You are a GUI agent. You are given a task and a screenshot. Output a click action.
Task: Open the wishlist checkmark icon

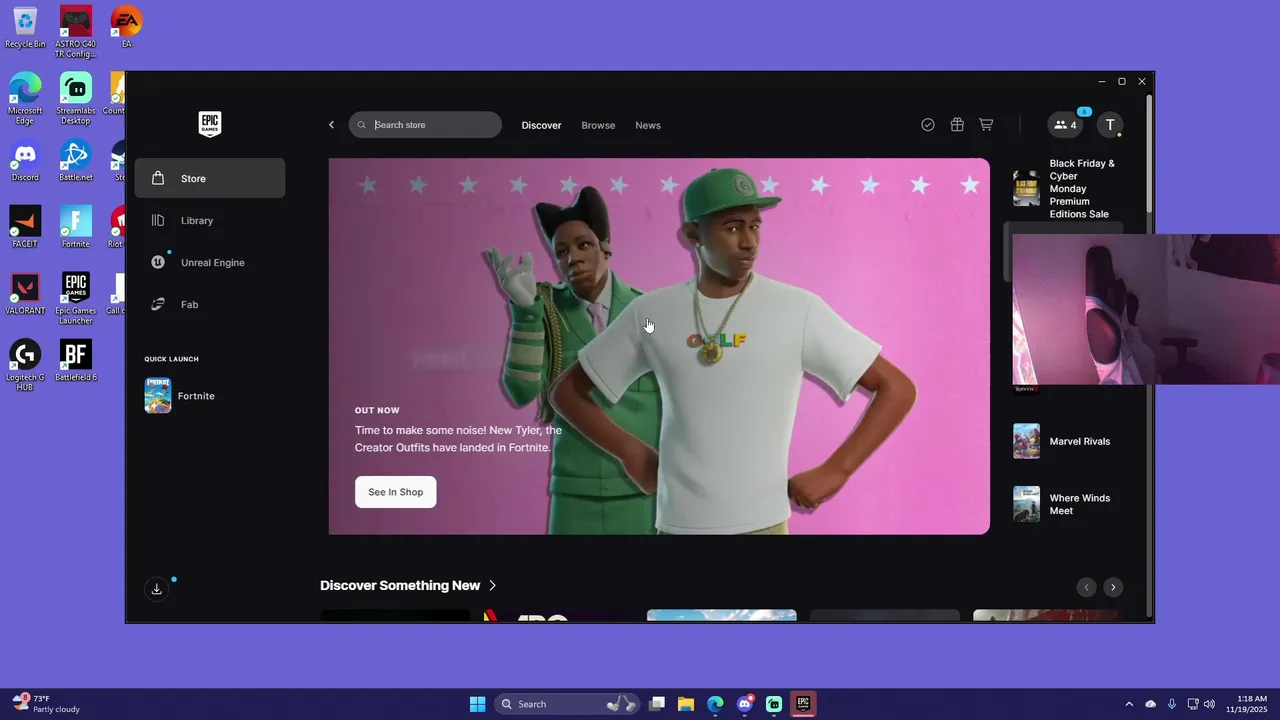click(928, 125)
